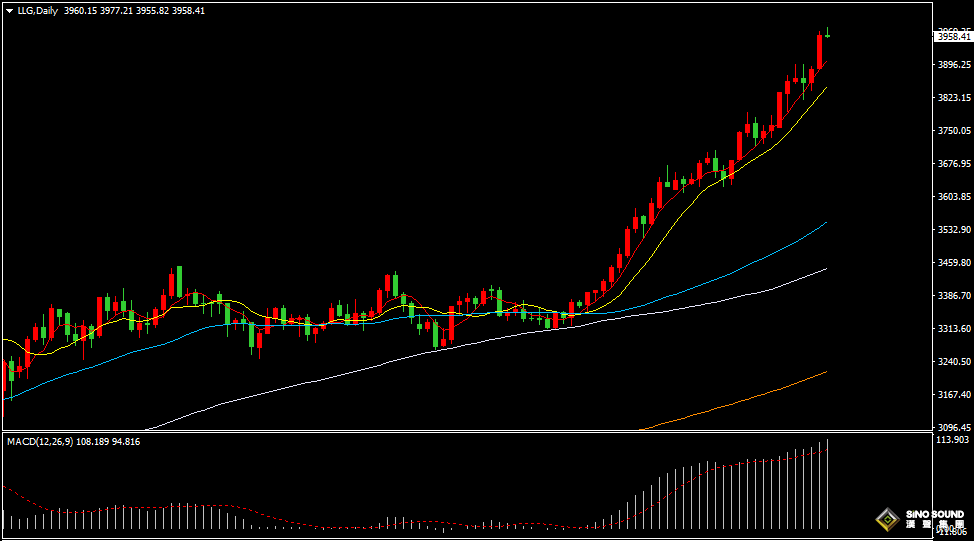This screenshot has width=974, height=541.
Task: Click the blue moving average line's right end
Action: tap(824, 224)
